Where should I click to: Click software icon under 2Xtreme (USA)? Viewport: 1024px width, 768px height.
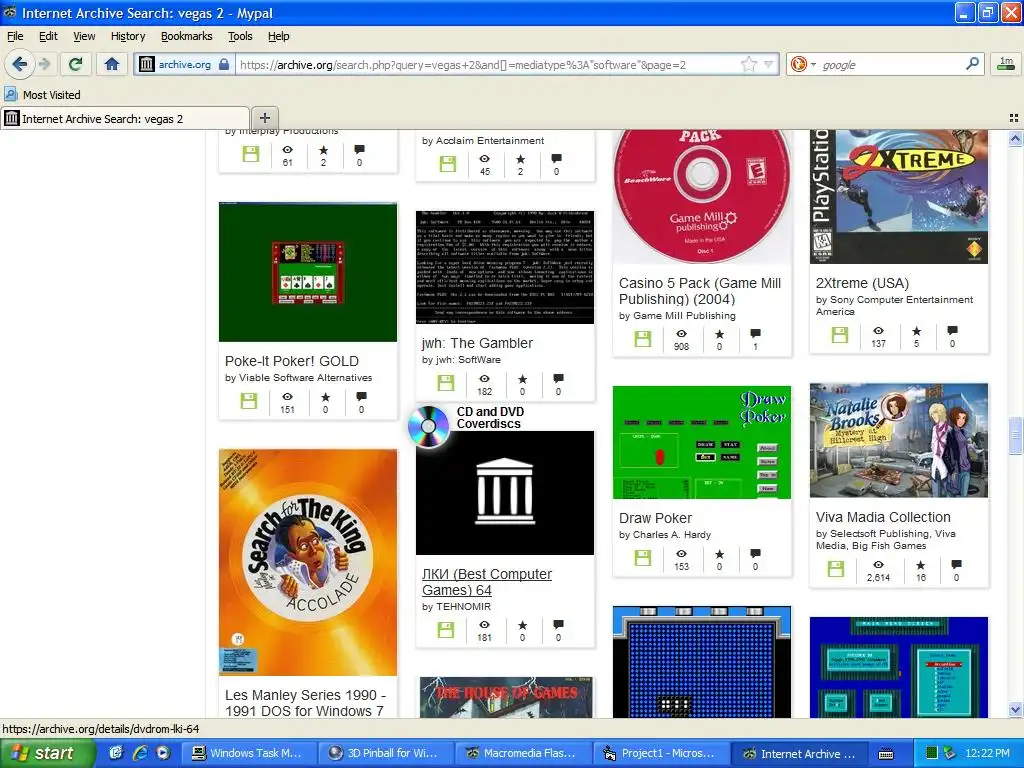point(840,335)
